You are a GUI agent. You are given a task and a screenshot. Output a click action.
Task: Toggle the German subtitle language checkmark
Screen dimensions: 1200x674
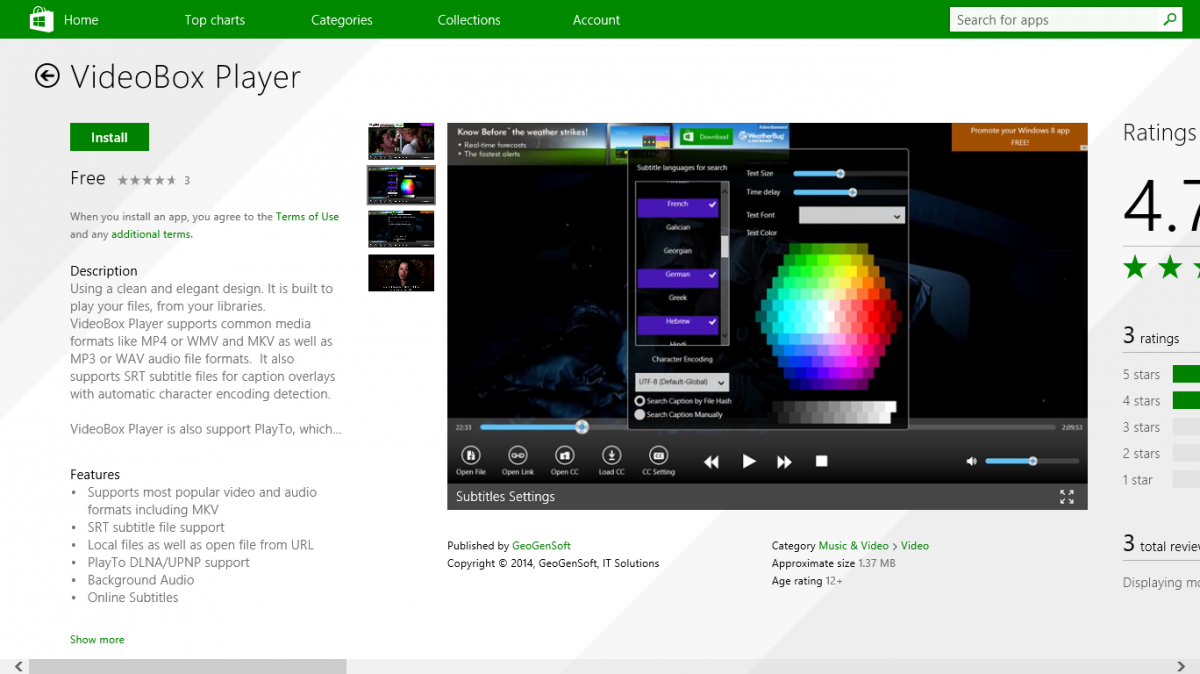tap(712, 274)
